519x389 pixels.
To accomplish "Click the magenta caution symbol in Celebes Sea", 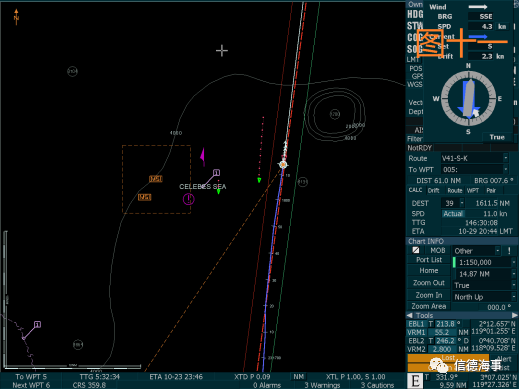I will [189, 199].
